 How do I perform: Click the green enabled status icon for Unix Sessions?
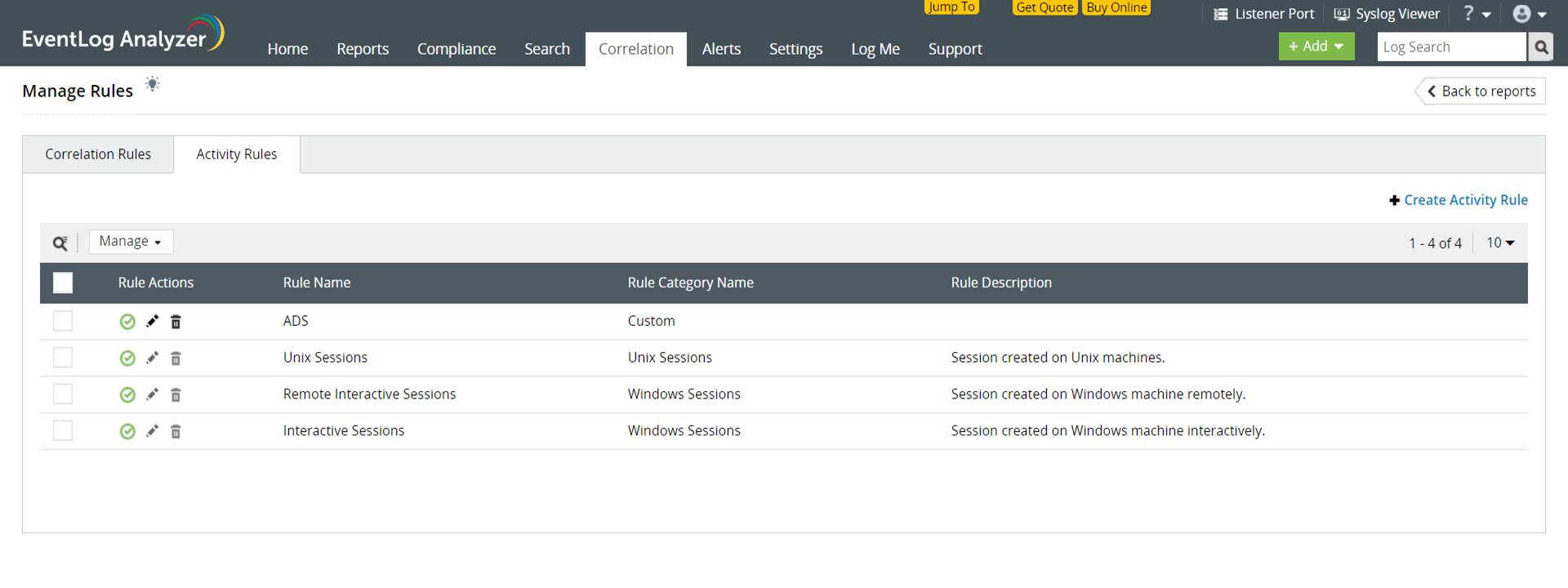127,359
